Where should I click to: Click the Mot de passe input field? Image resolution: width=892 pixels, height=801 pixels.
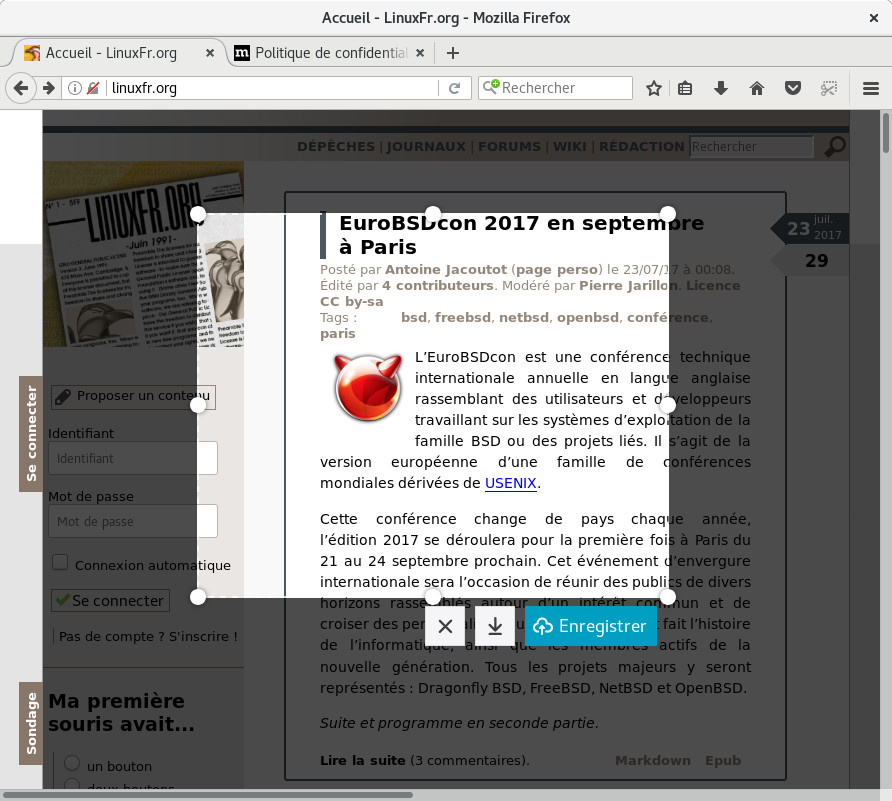click(x=132, y=521)
